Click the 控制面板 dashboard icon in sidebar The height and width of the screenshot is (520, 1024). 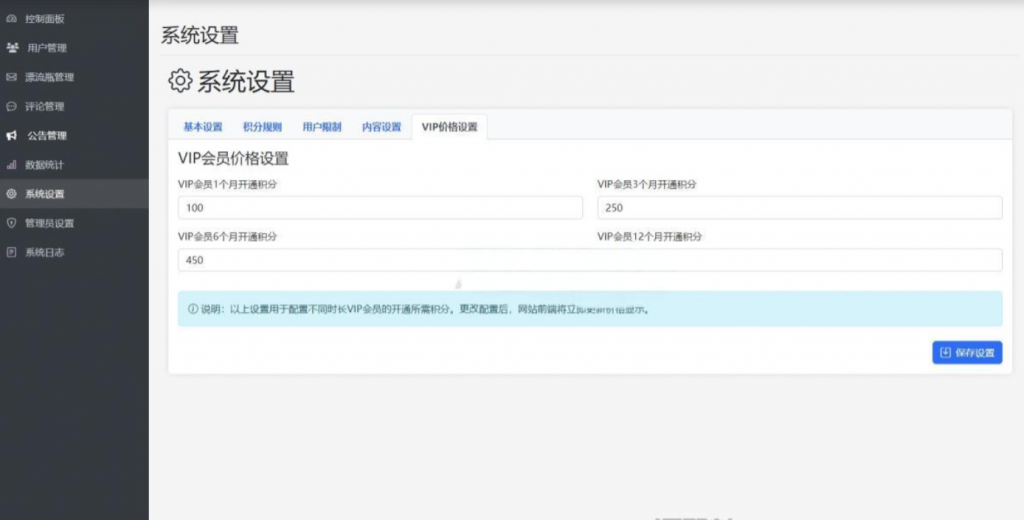click(x=11, y=19)
